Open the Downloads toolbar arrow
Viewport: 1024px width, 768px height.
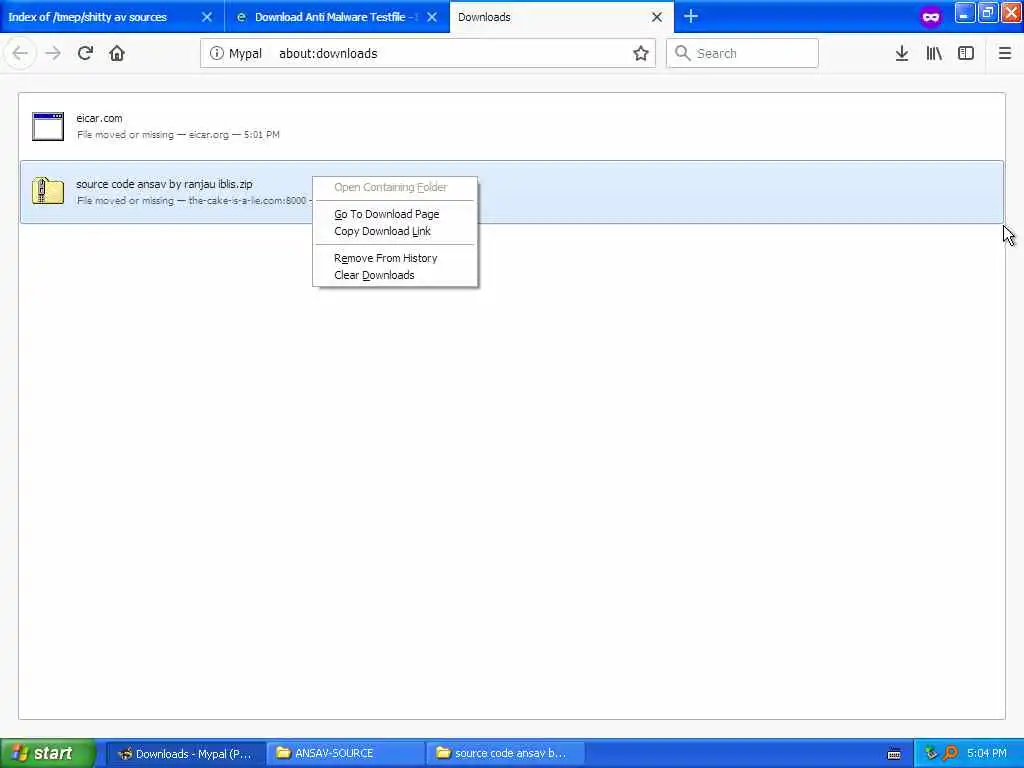click(x=902, y=54)
